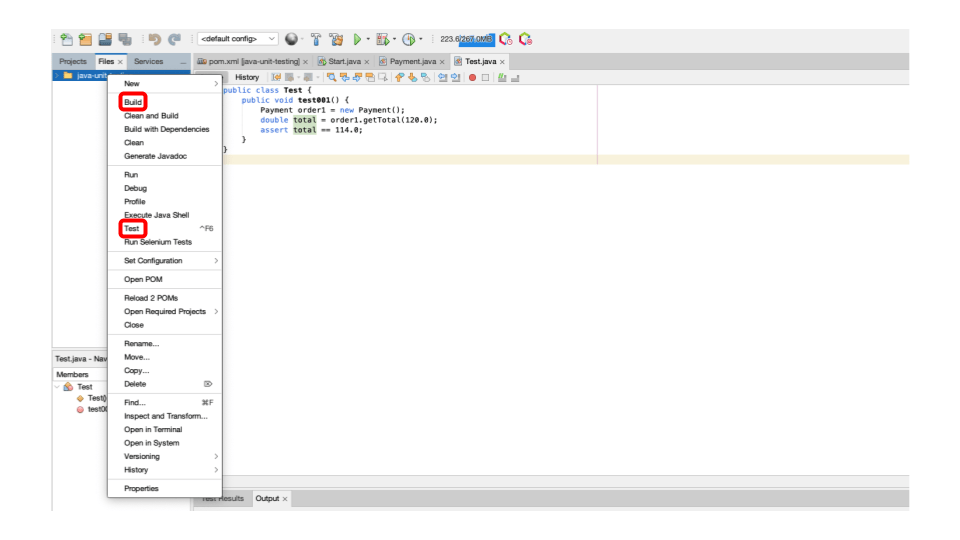Select Test in the context menu

[132, 229]
